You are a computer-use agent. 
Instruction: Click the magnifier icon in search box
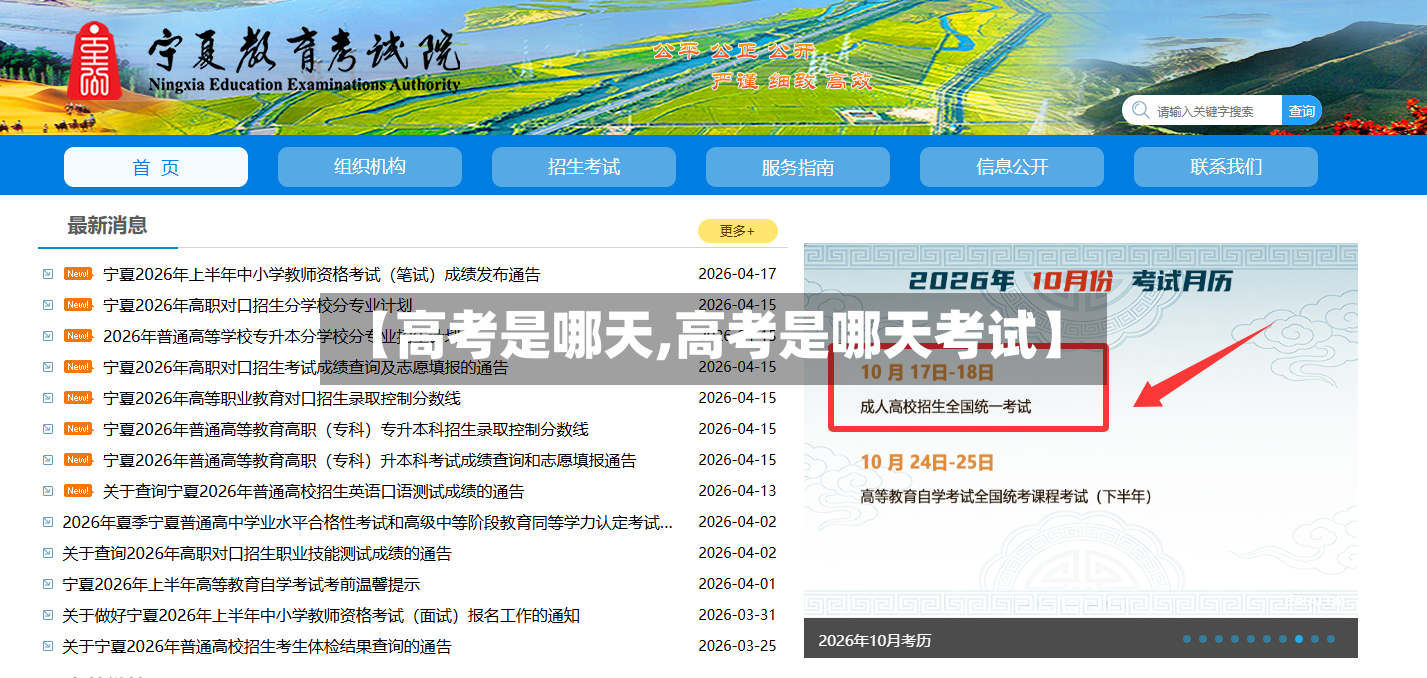pos(1140,110)
